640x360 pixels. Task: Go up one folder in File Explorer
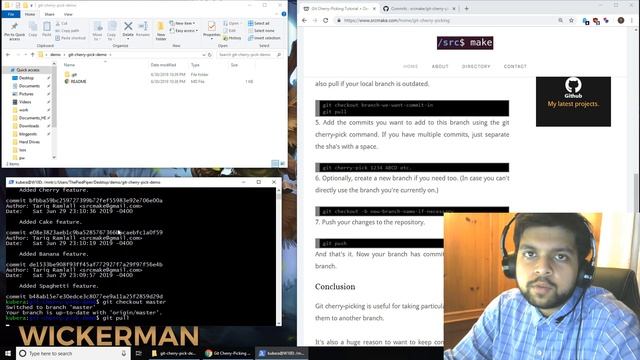click(32, 54)
